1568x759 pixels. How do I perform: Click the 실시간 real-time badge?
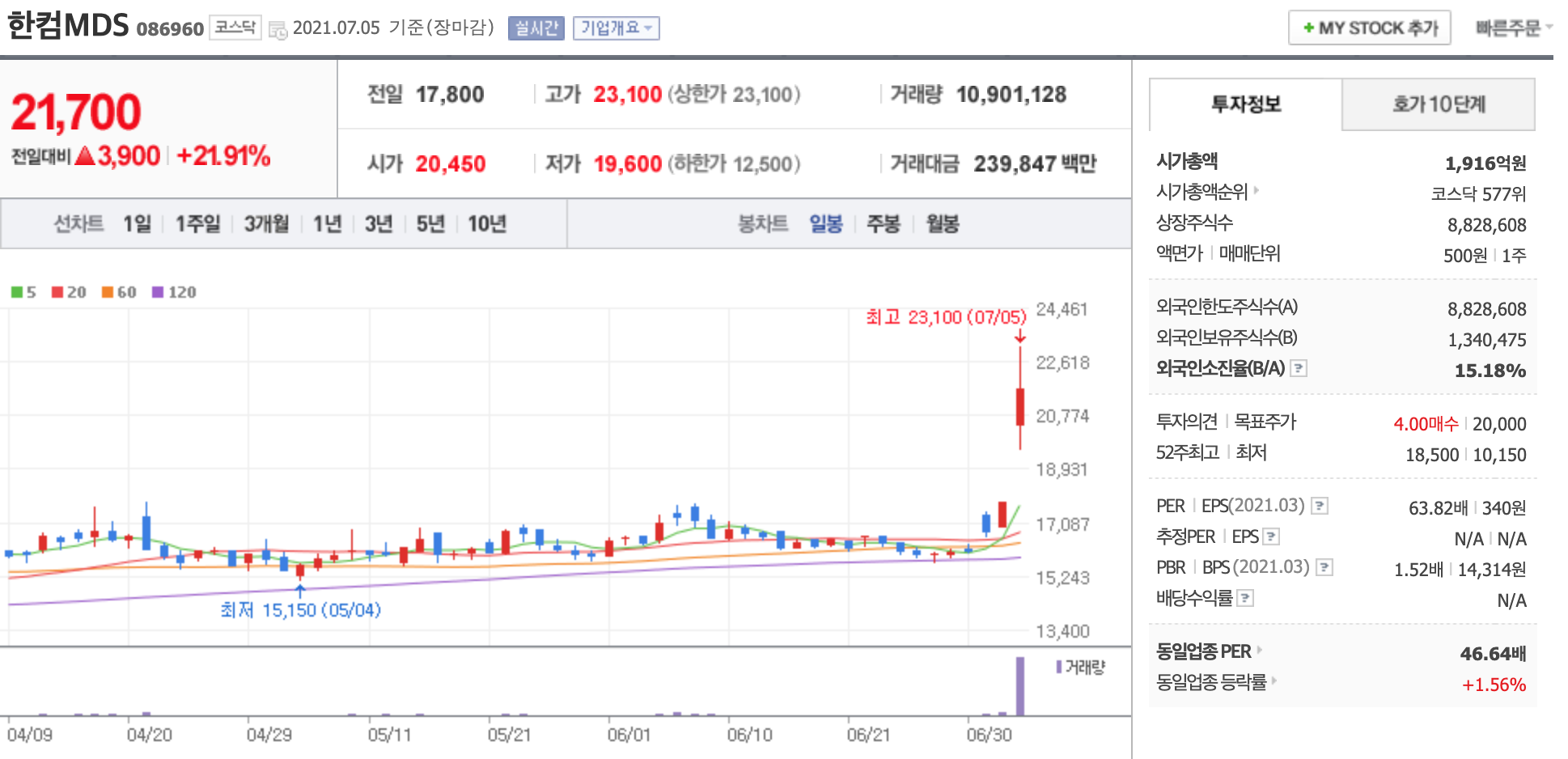point(536,28)
